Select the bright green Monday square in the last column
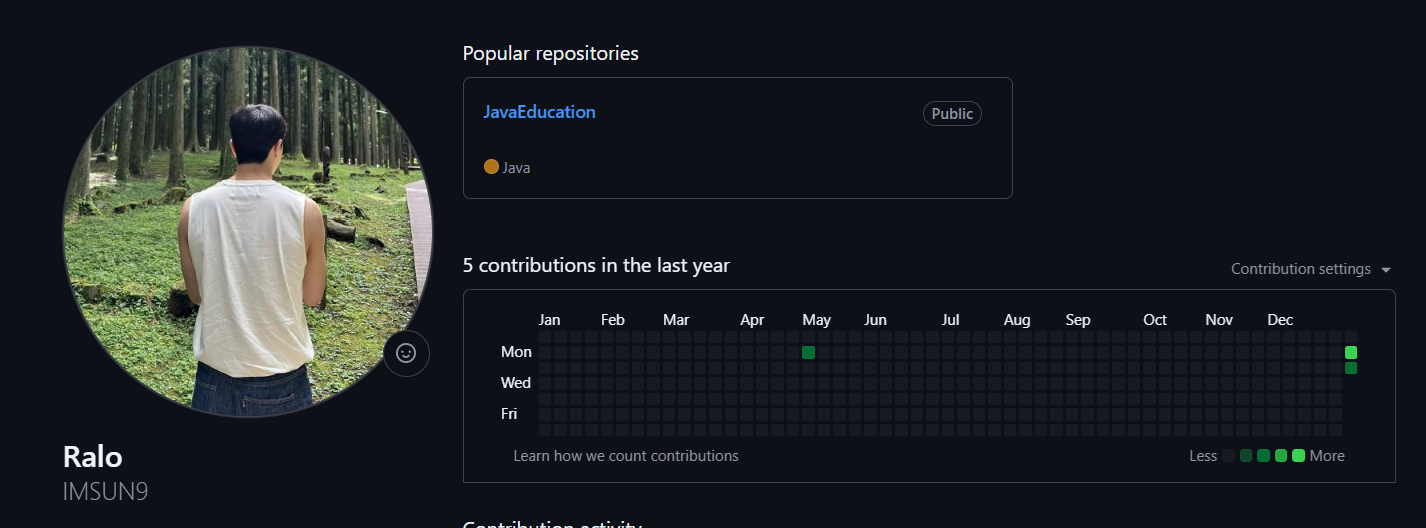This screenshot has height=528, width=1426. click(x=1351, y=353)
